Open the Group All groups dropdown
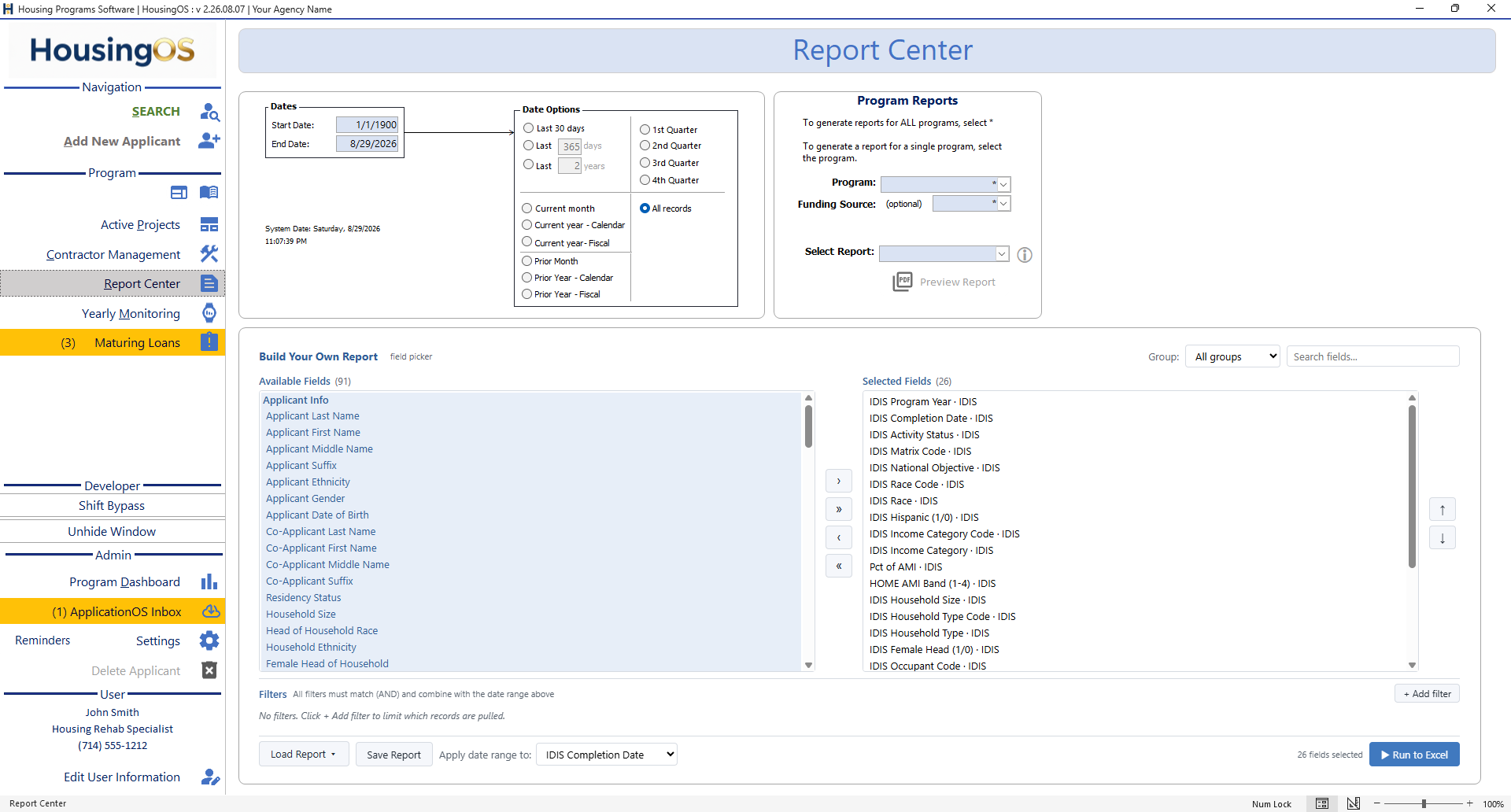Image resolution: width=1511 pixels, height=812 pixels. click(1233, 356)
